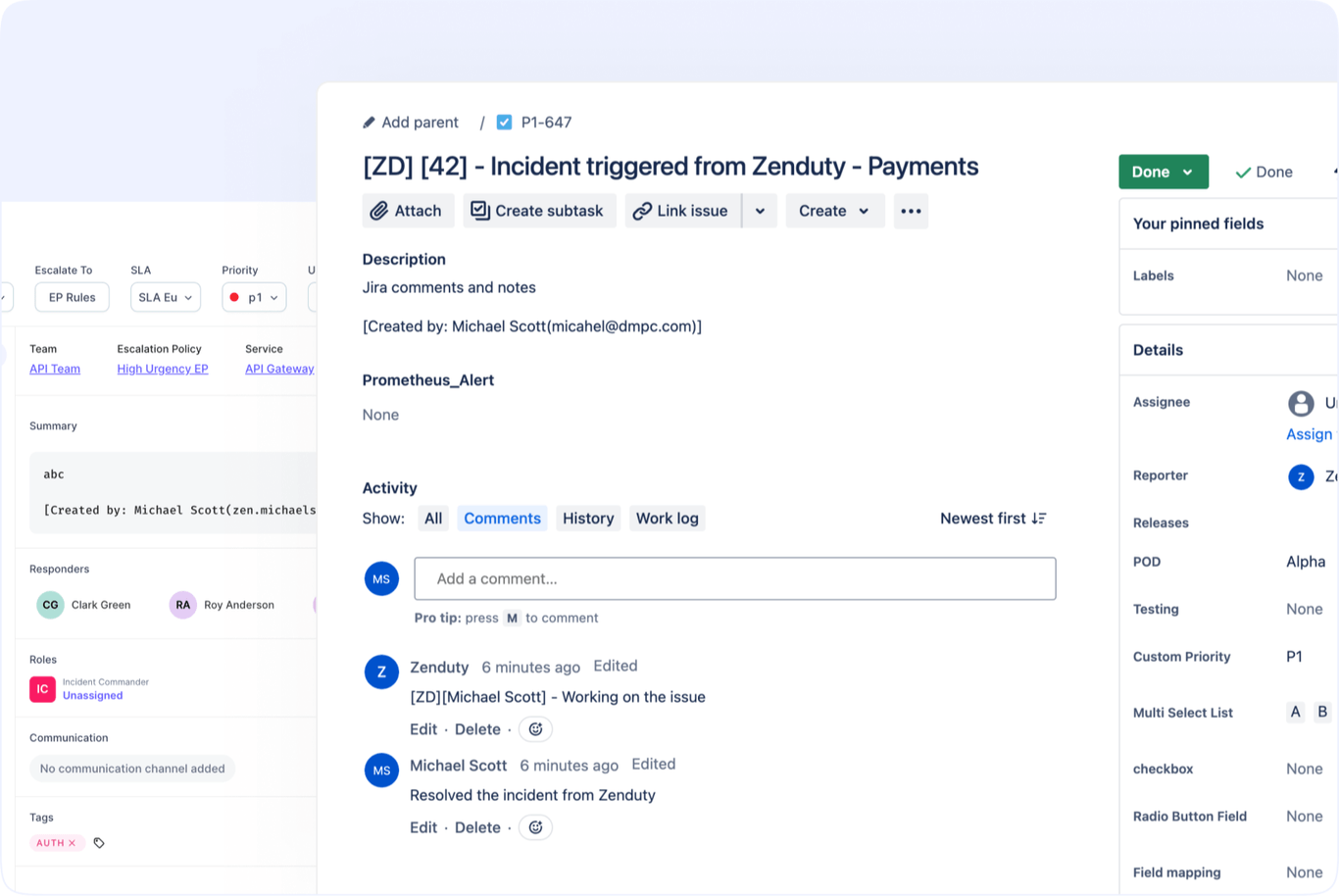1339x896 pixels.
Task: Open the more actions ellipsis icon
Action: 911,210
